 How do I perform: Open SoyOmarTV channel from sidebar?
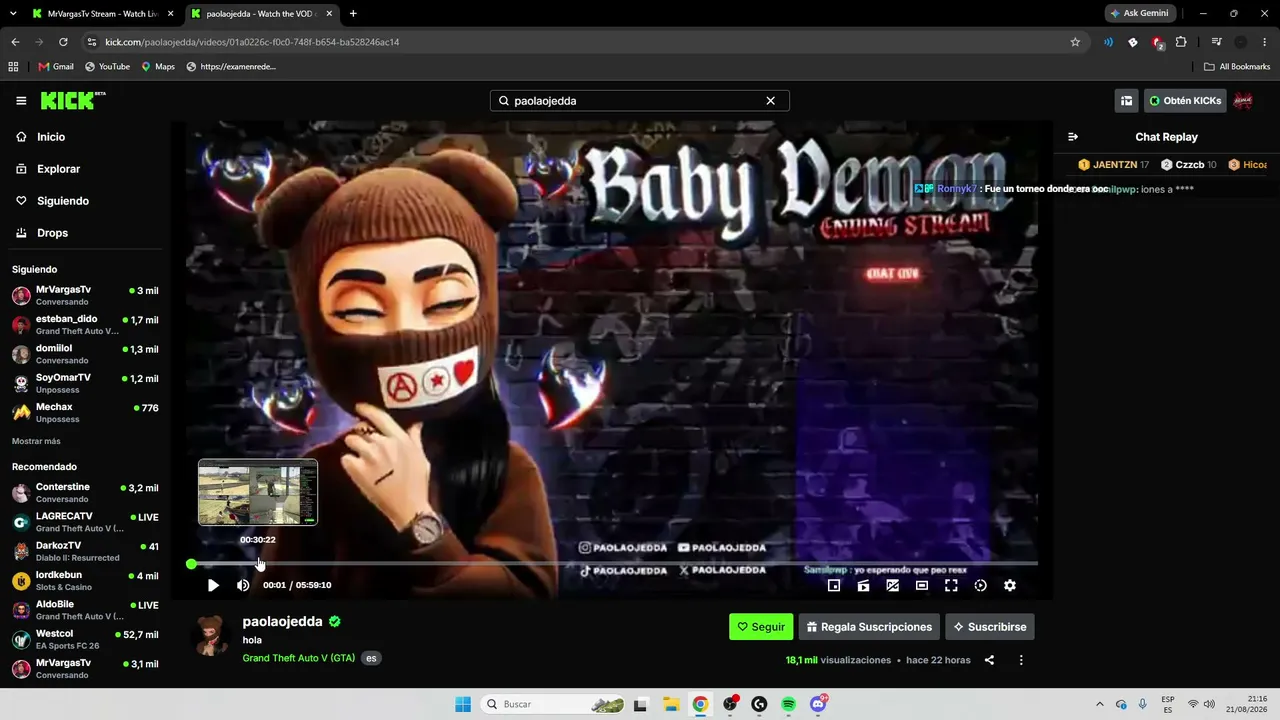(x=85, y=383)
